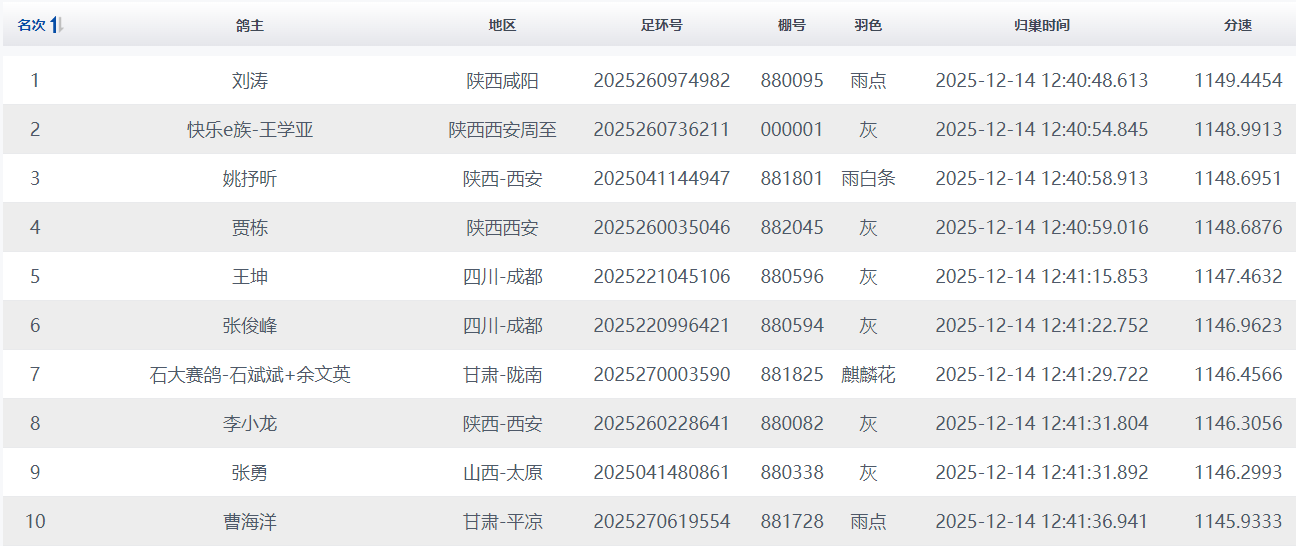Click speed value 1149.4454
This screenshot has width=1296, height=546.
click(x=1237, y=81)
